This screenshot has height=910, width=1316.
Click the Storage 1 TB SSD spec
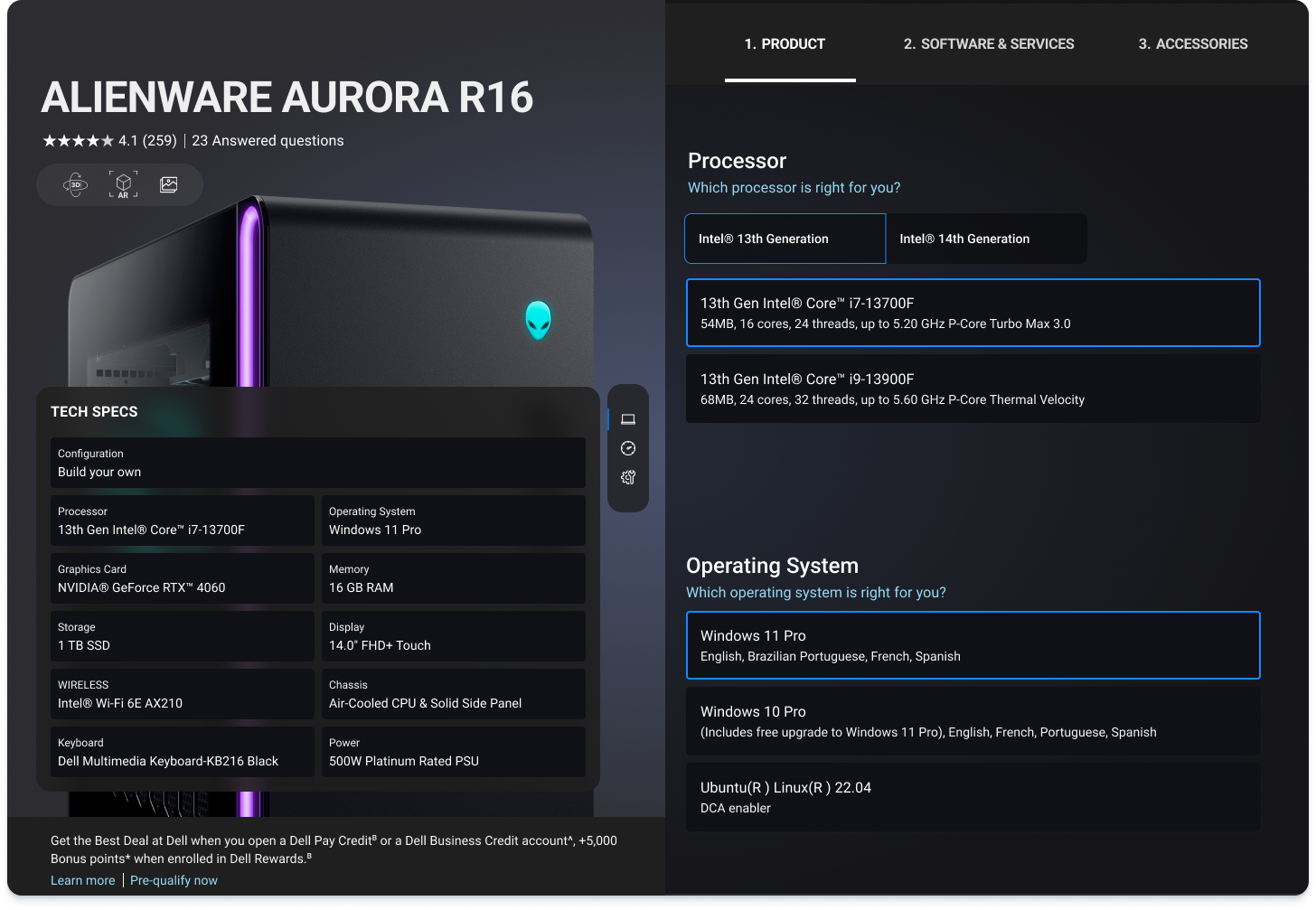183,636
